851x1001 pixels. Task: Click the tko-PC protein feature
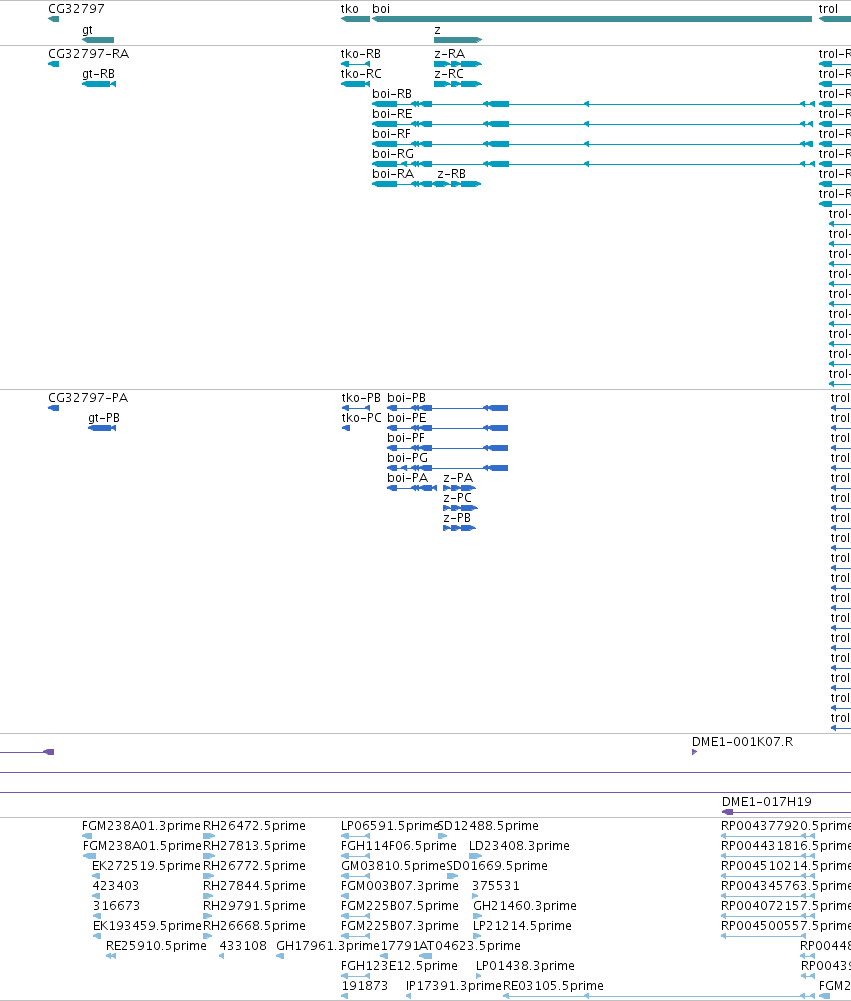pyautogui.click(x=346, y=428)
